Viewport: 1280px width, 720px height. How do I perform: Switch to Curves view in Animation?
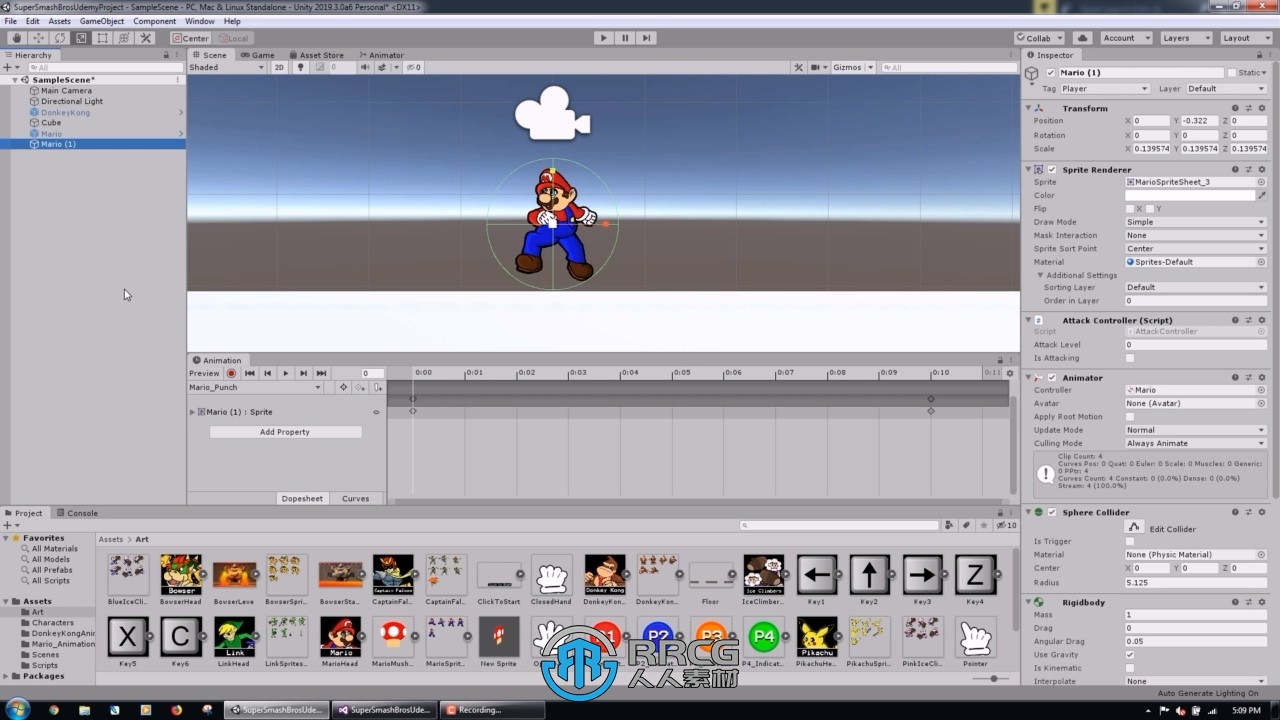tap(356, 498)
